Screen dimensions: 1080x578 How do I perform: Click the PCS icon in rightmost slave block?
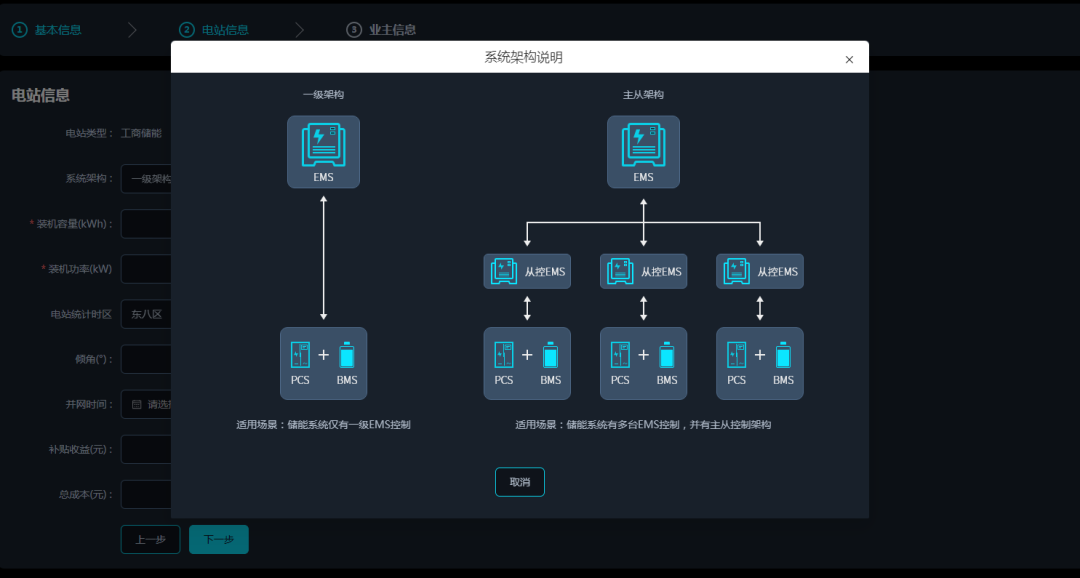737,355
